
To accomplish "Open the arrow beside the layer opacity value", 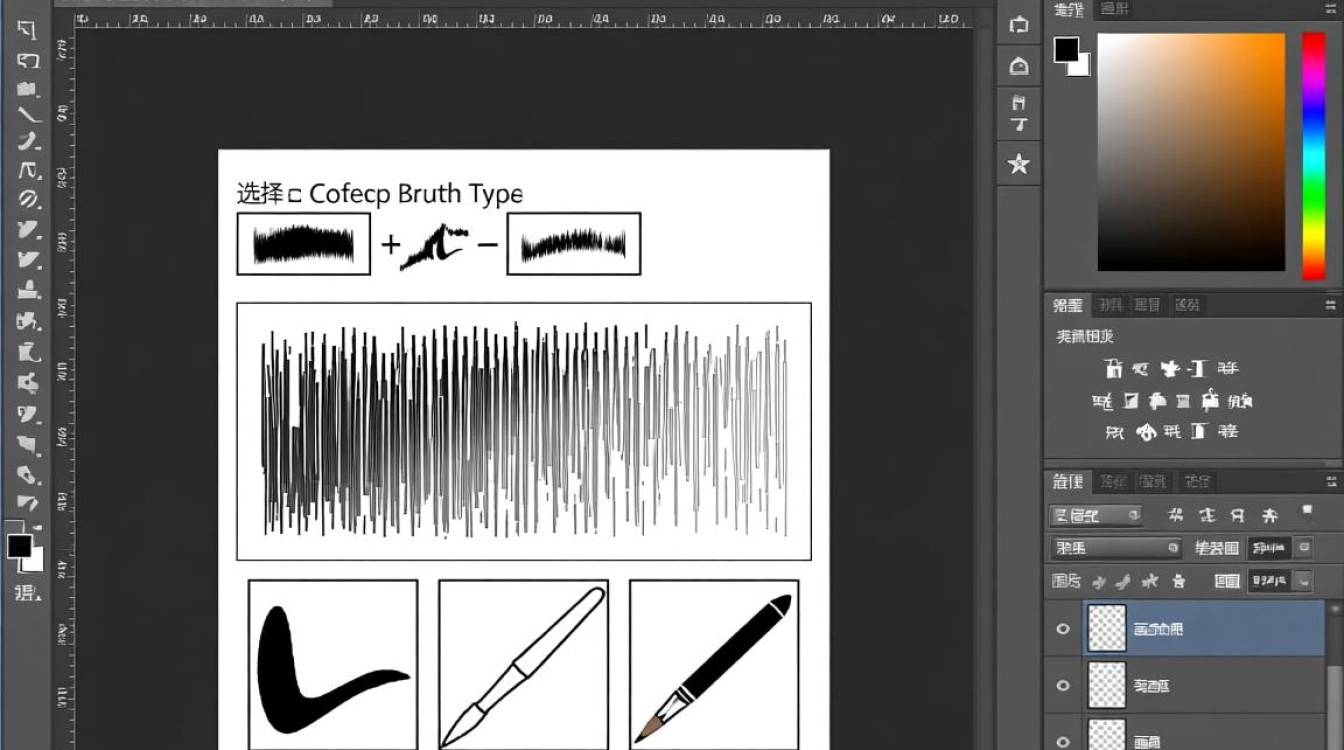I will pos(1303,548).
